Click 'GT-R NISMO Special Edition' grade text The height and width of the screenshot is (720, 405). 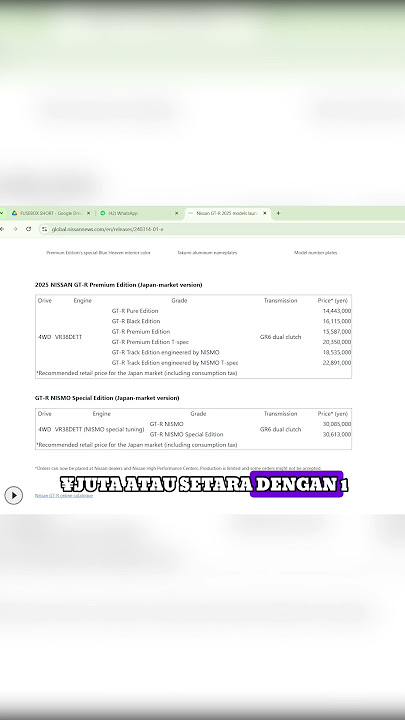186,434
